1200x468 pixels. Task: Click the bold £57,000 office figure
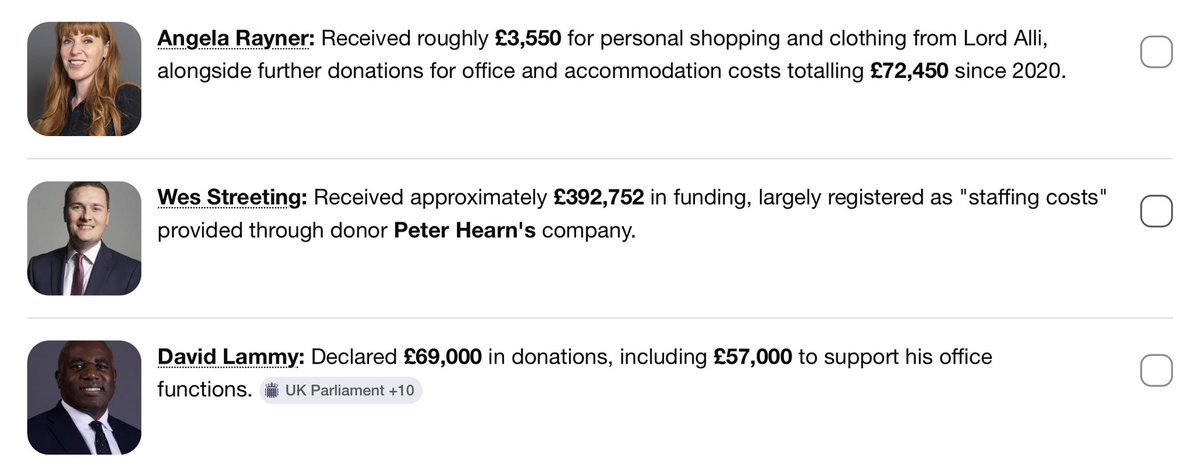pos(753,357)
